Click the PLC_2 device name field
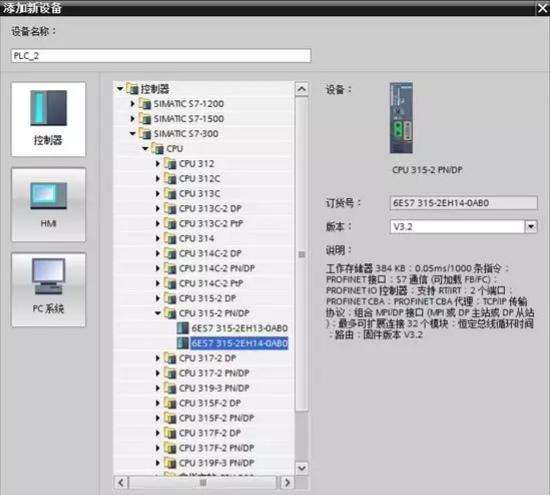The width and height of the screenshot is (550, 495). pos(161,56)
